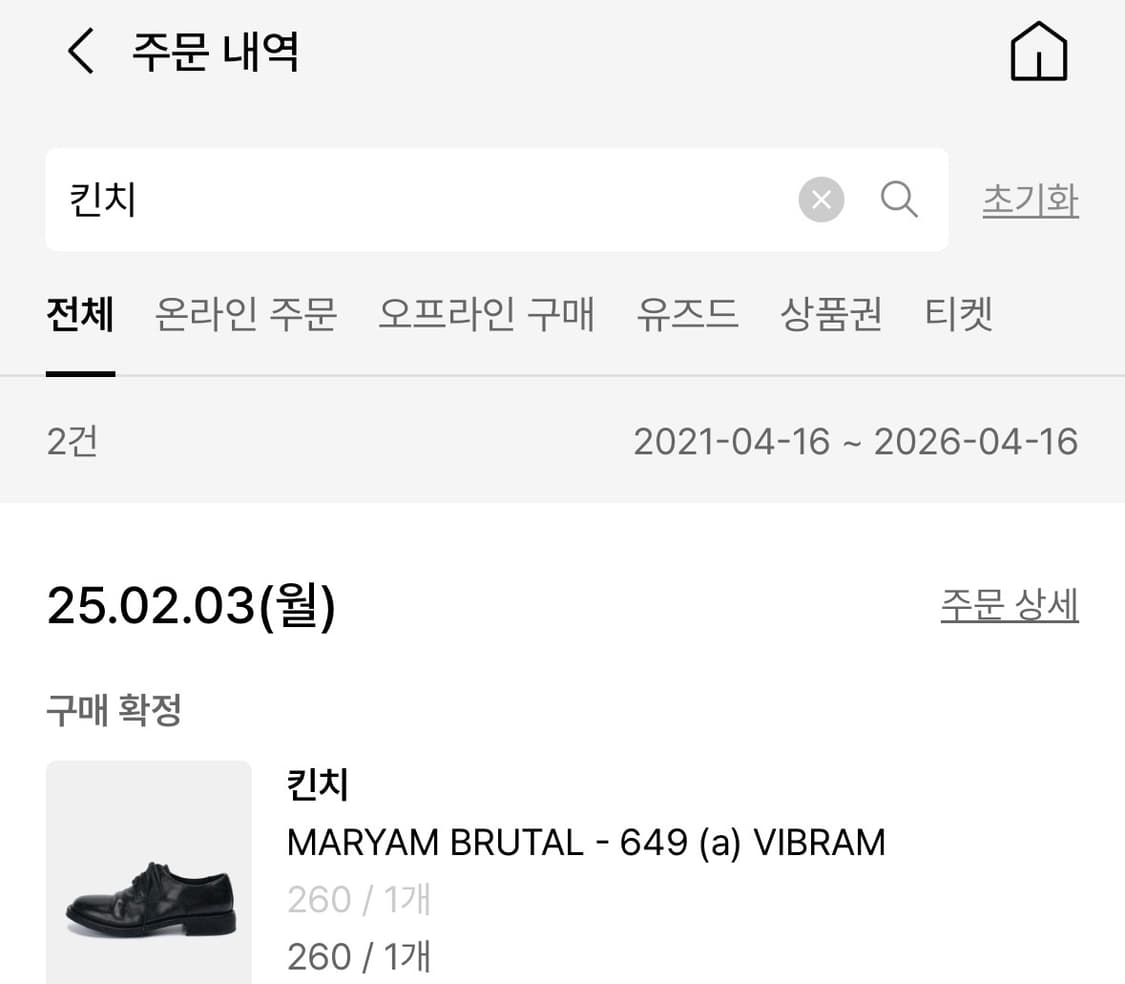View the 유즈드 purchases tab
The width and height of the screenshot is (1125, 984).
(x=687, y=315)
